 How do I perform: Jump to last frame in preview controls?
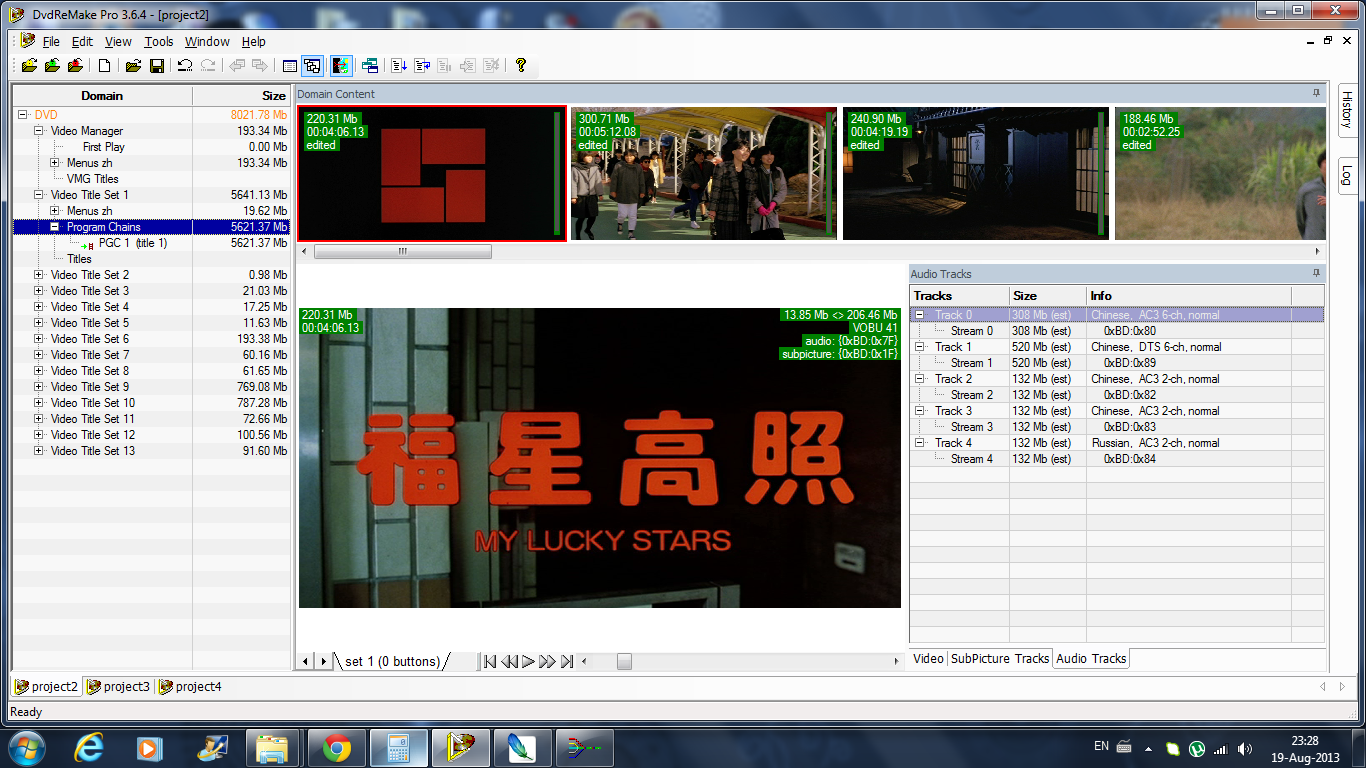pos(567,661)
